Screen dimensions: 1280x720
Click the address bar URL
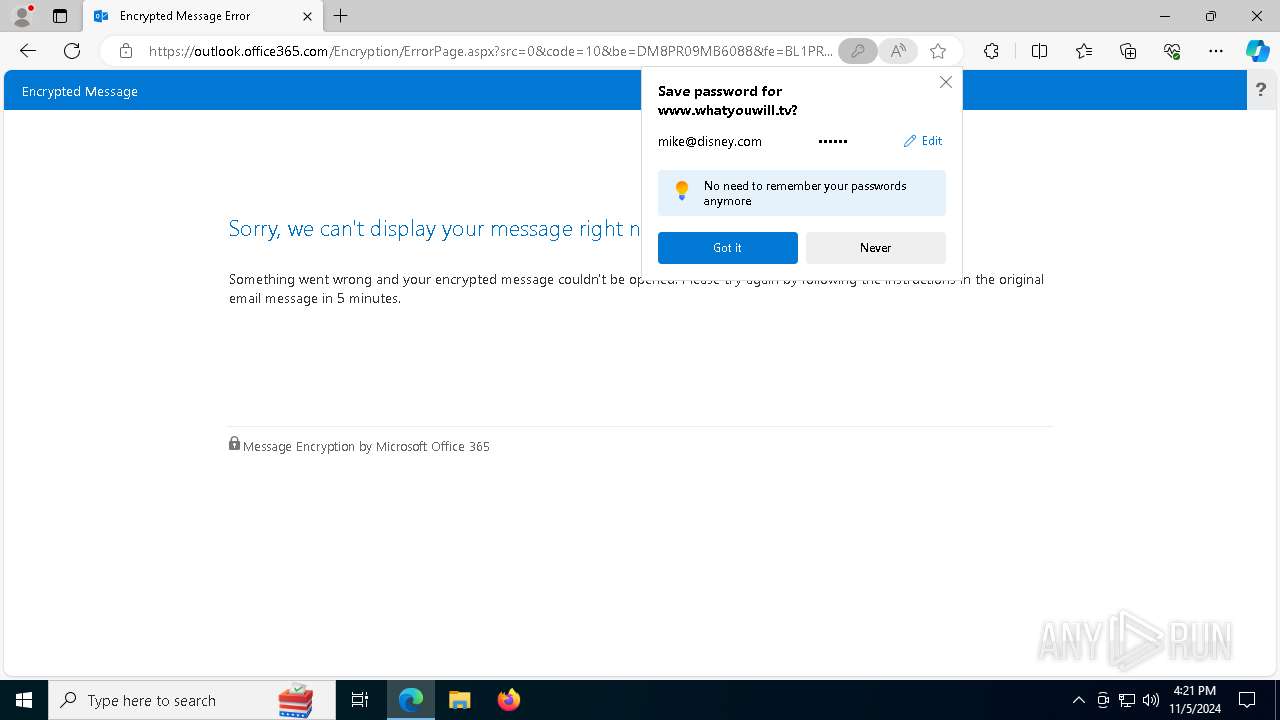pos(490,51)
